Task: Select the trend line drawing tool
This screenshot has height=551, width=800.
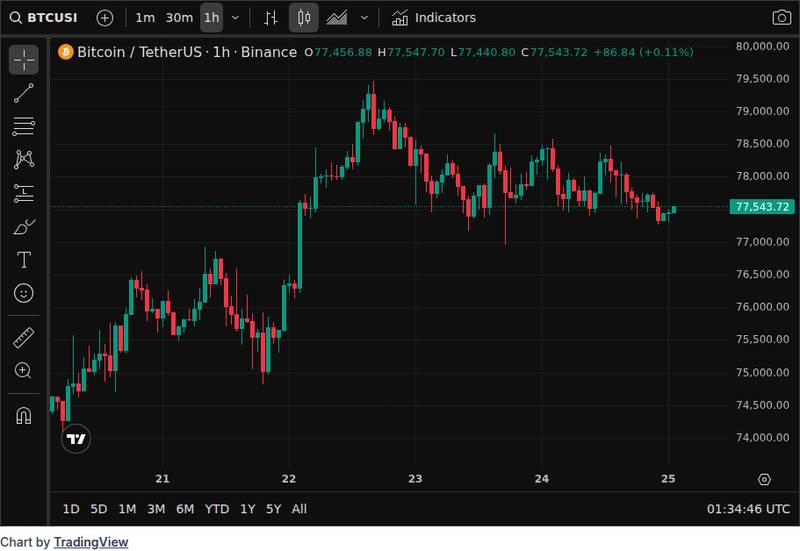Action: [23, 93]
